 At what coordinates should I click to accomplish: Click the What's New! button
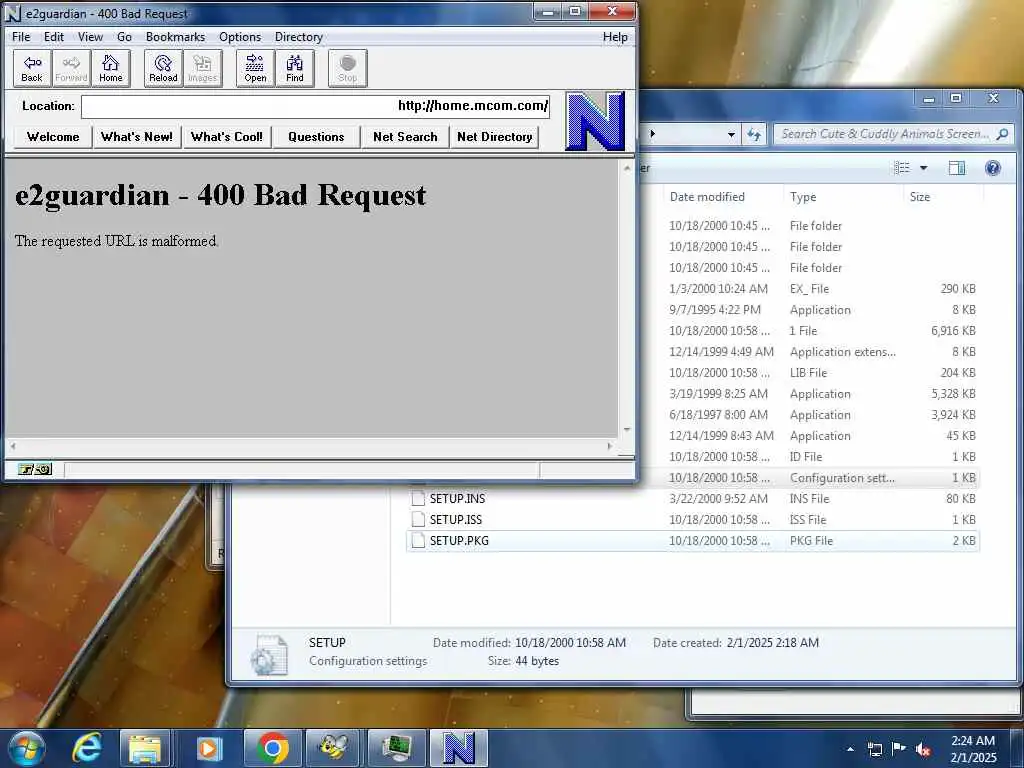click(x=136, y=137)
